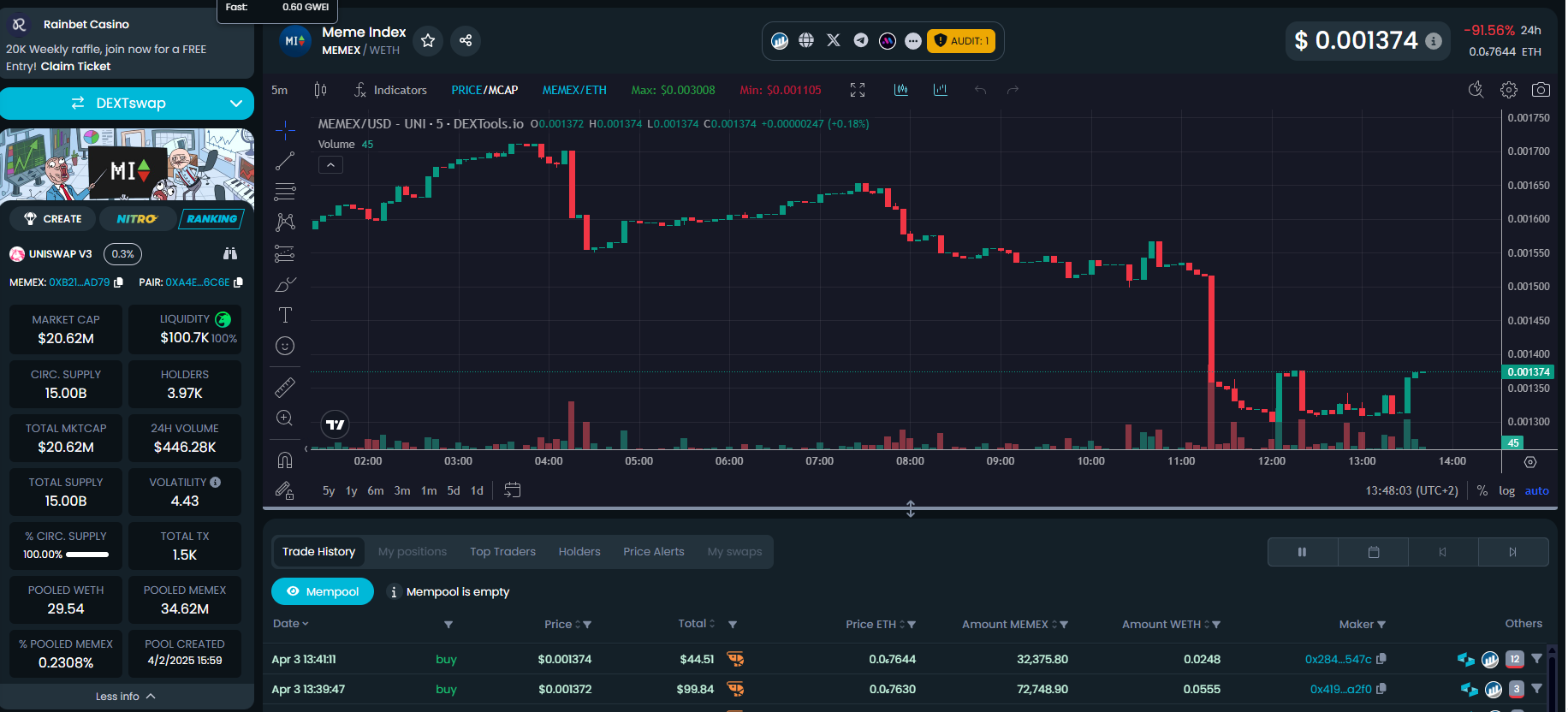Viewport: 1568px width, 712px height.
Task: Open the RANKING page
Action: pyautogui.click(x=211, y=219)
